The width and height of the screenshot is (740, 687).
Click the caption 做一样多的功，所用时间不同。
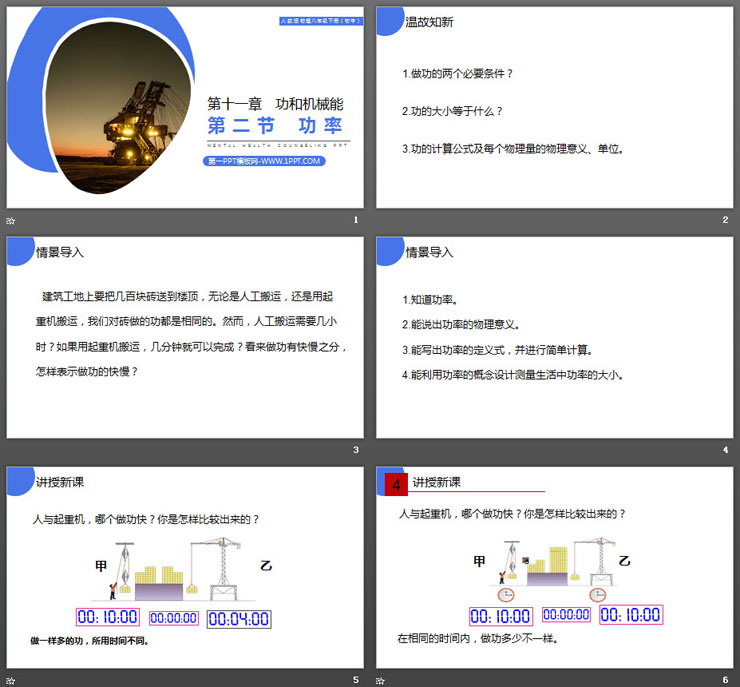[90, 641]
